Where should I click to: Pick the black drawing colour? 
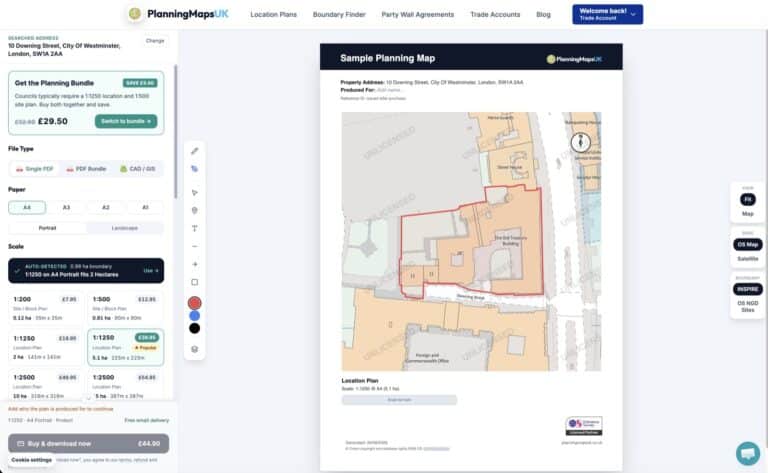194,328
